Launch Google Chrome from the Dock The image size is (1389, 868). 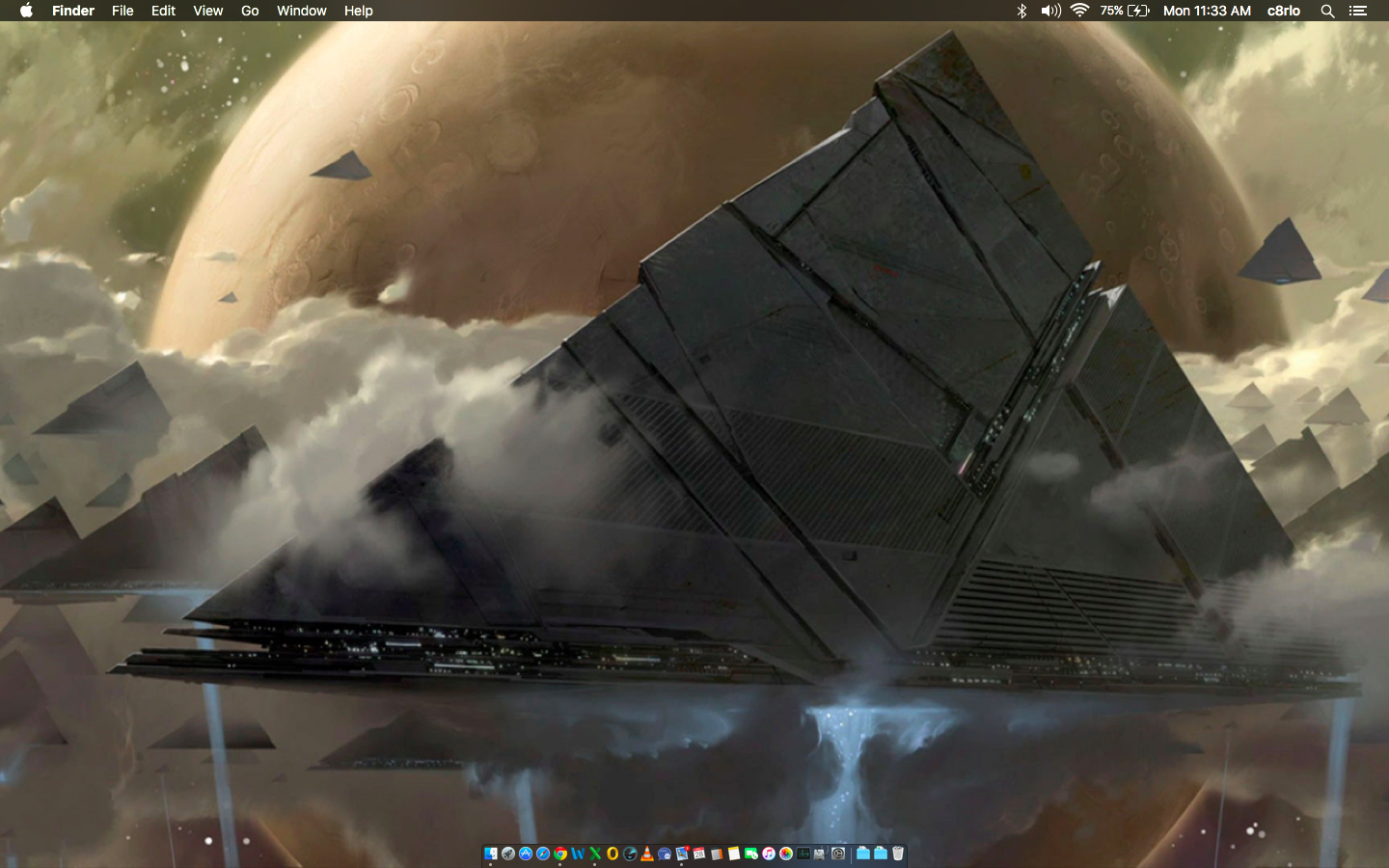click(560, 854)
